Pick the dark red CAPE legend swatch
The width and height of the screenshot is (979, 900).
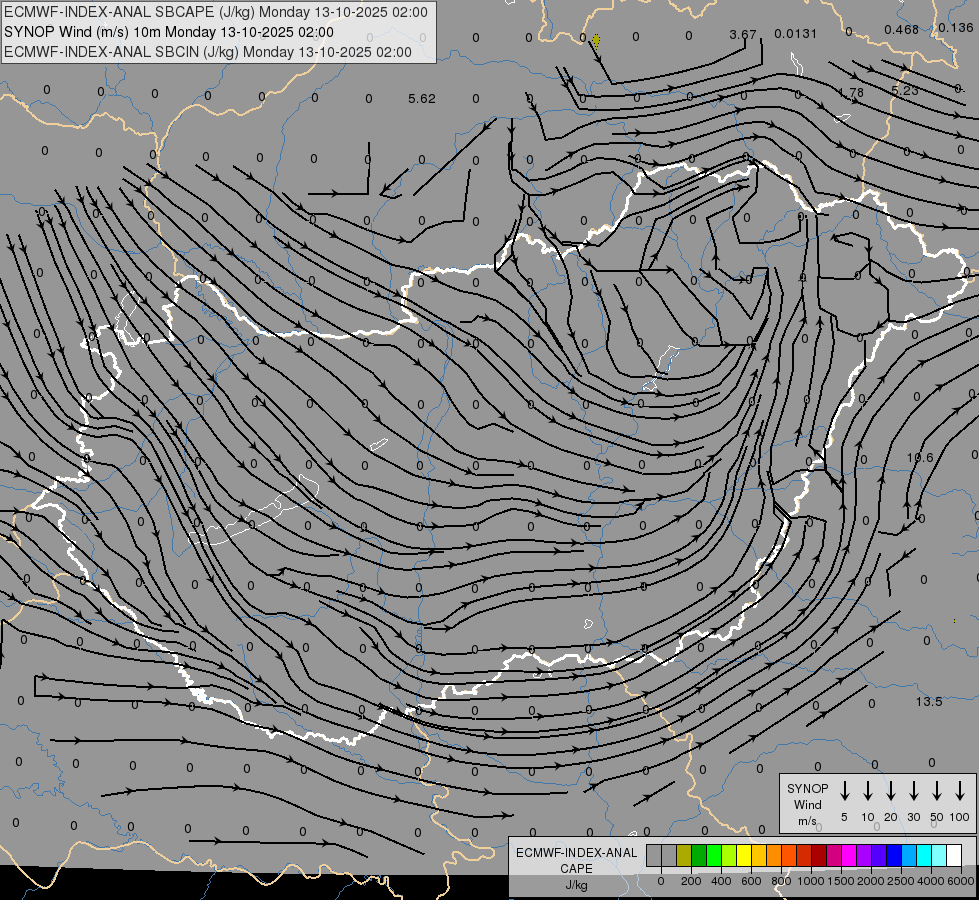[819, 855]
